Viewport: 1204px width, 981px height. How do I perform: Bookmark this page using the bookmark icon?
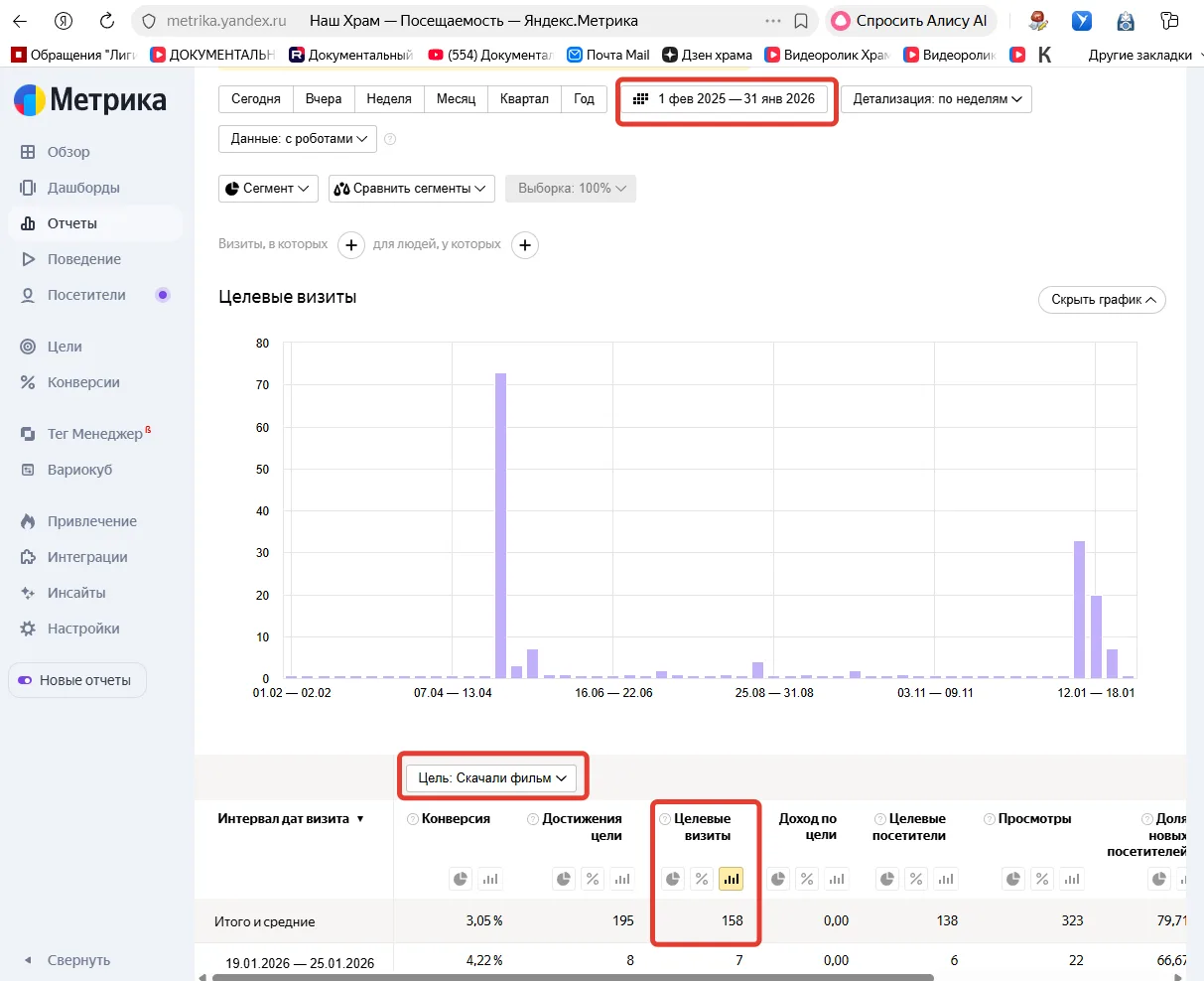click(802, 21)
